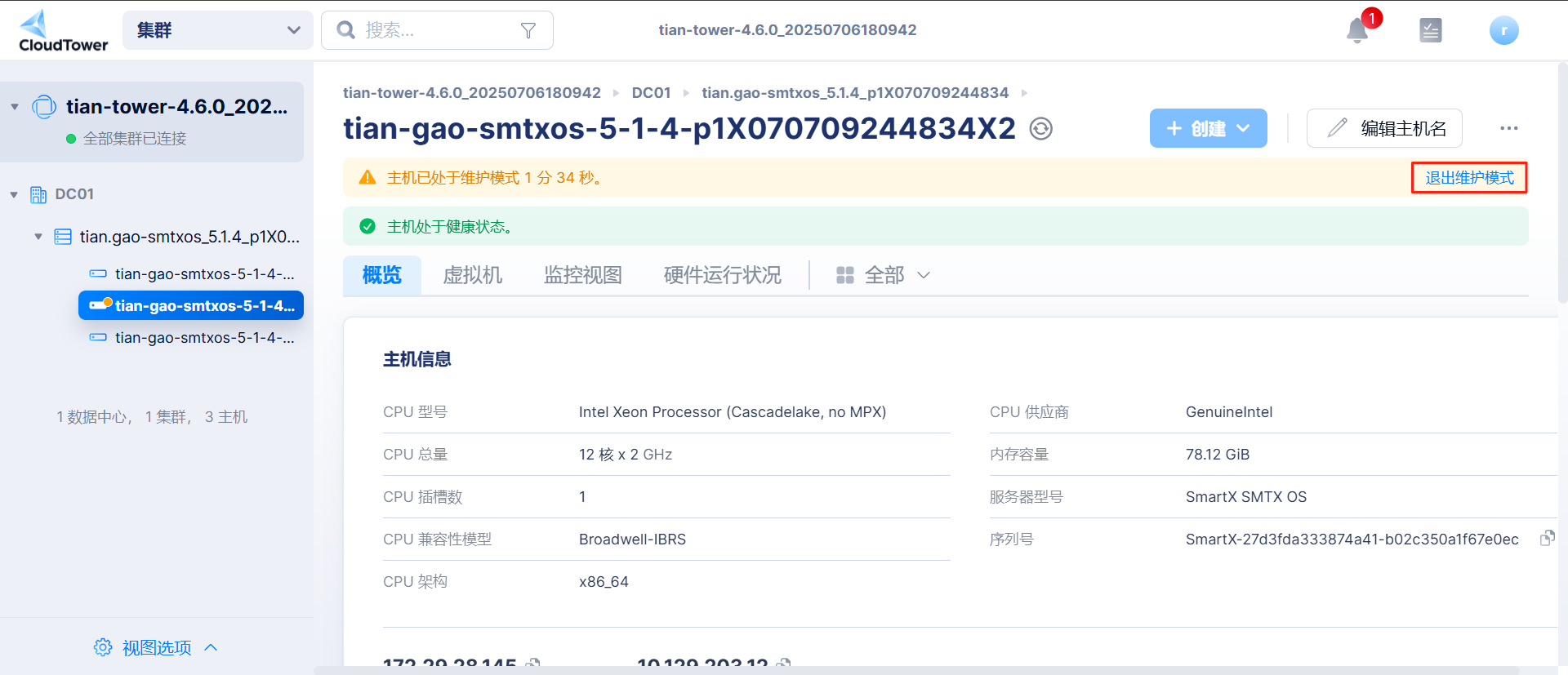This screenshot has height=675, width=1568.
Task: Collapse the DC01 datacenter tree node
Action: tap(14, 194)
